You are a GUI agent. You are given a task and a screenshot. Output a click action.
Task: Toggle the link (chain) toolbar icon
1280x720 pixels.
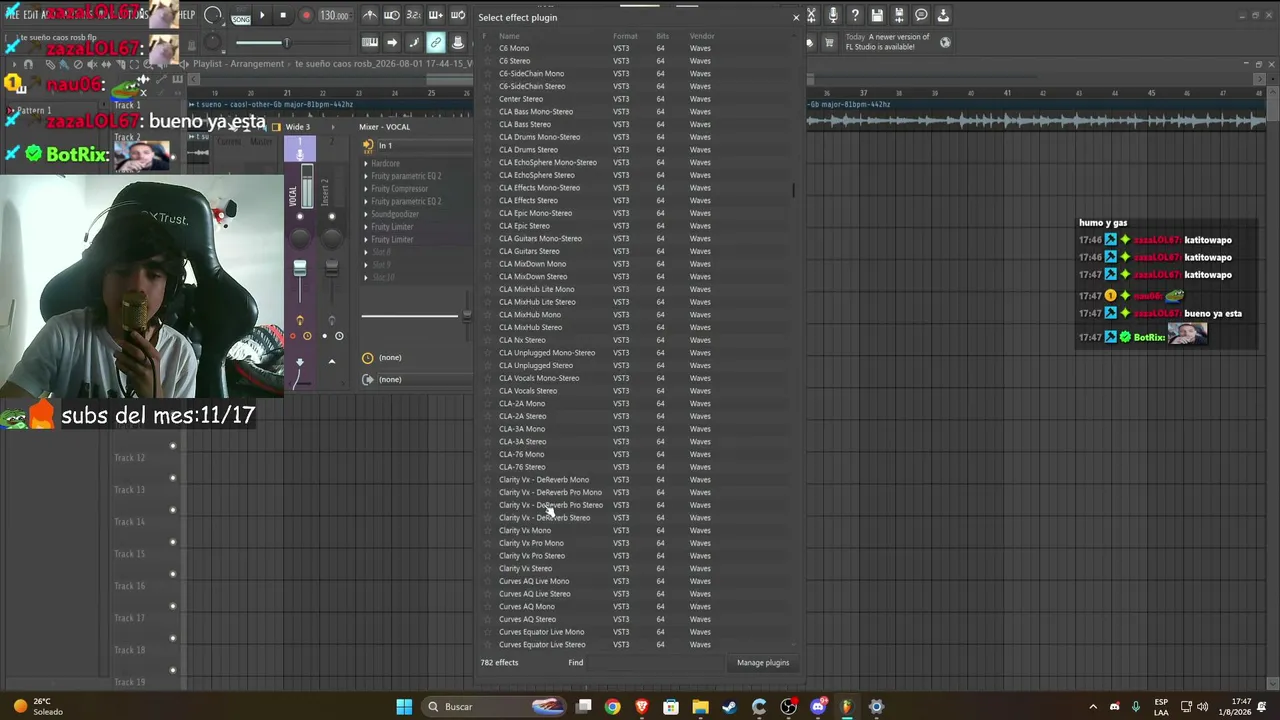pos(436,43)
